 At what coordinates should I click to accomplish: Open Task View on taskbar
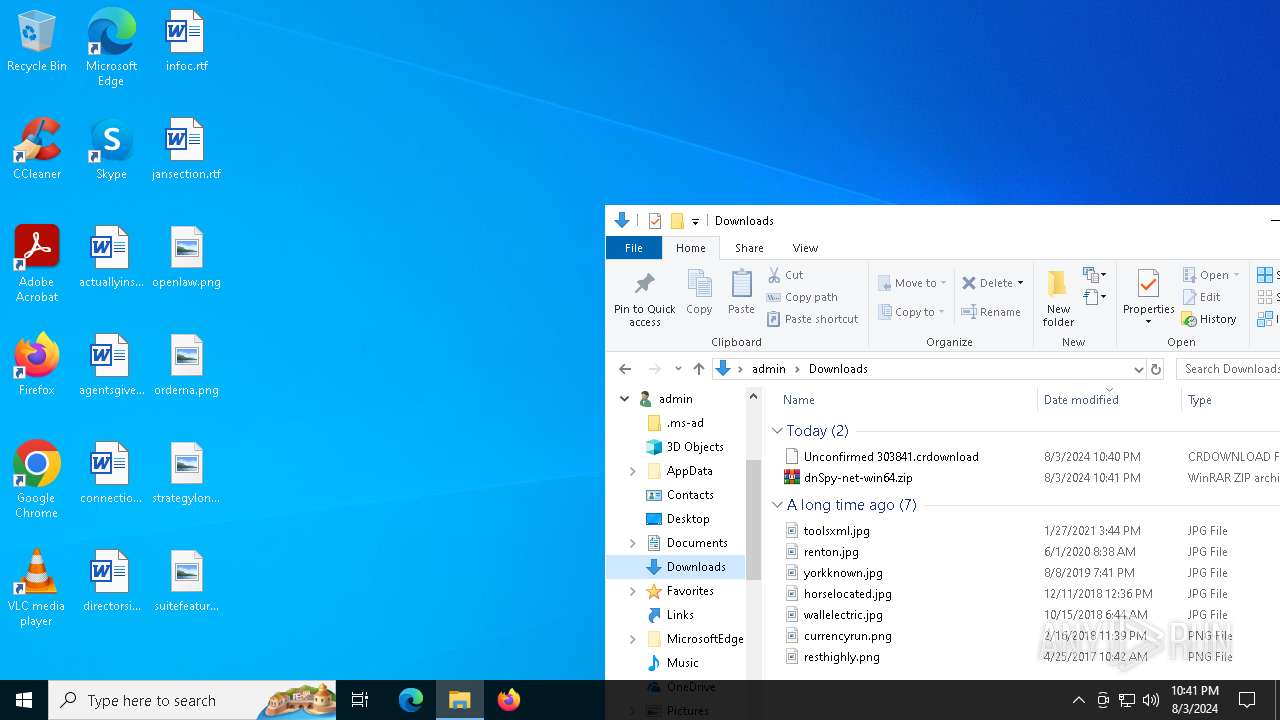[360, 700]
